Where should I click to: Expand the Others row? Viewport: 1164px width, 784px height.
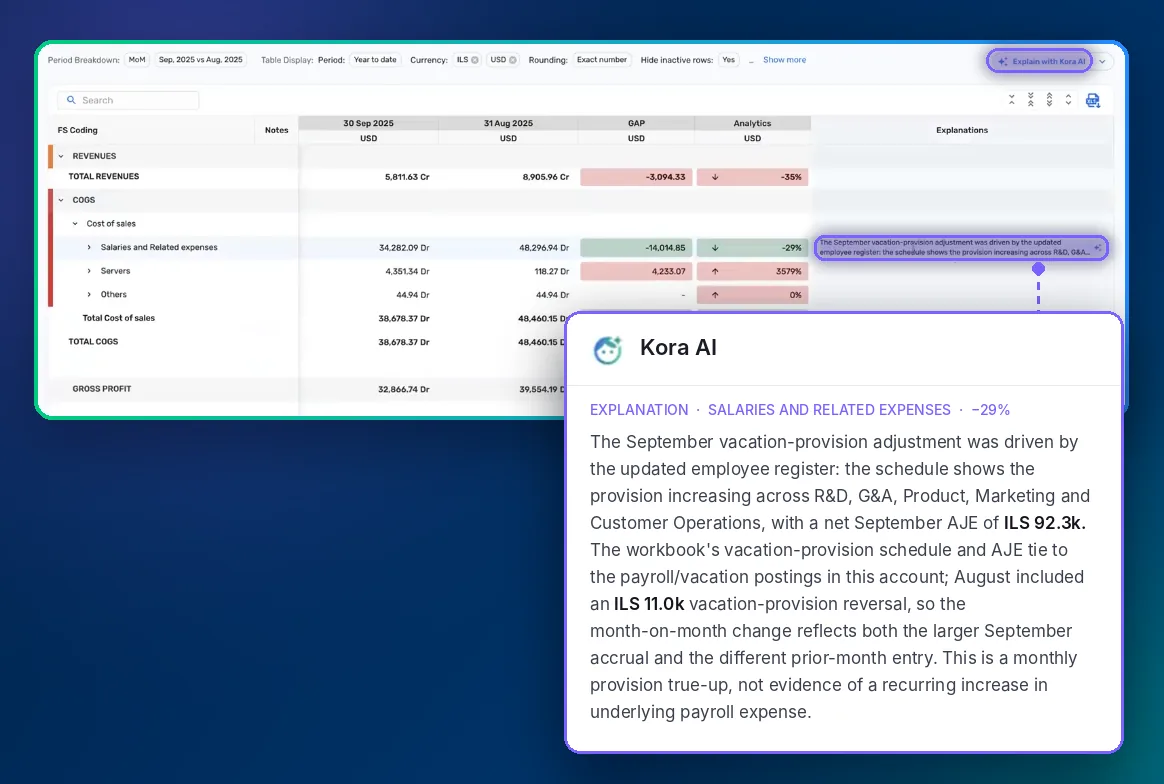[x=89, y=295]
